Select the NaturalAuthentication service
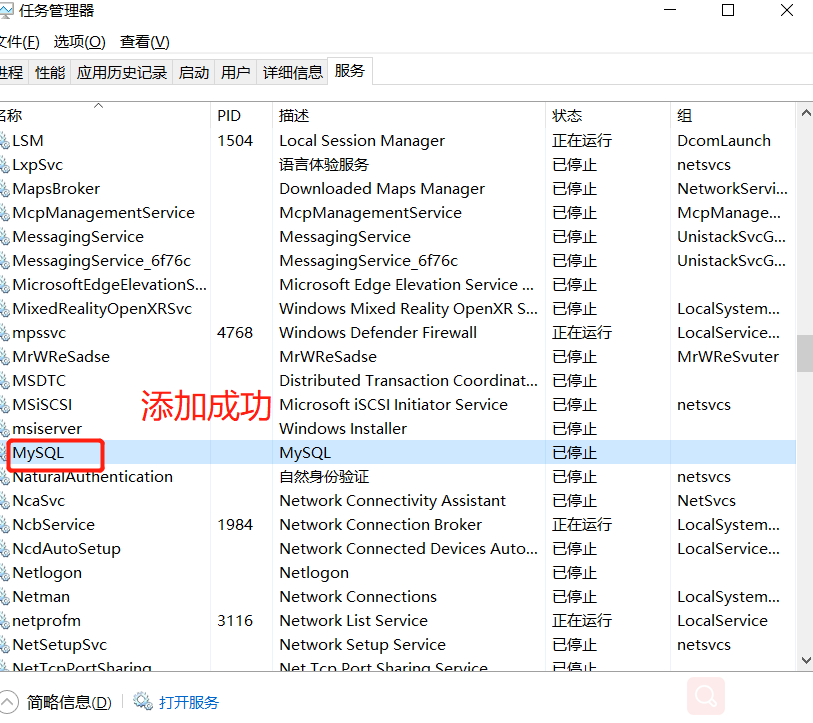 (x=92, y=477)
